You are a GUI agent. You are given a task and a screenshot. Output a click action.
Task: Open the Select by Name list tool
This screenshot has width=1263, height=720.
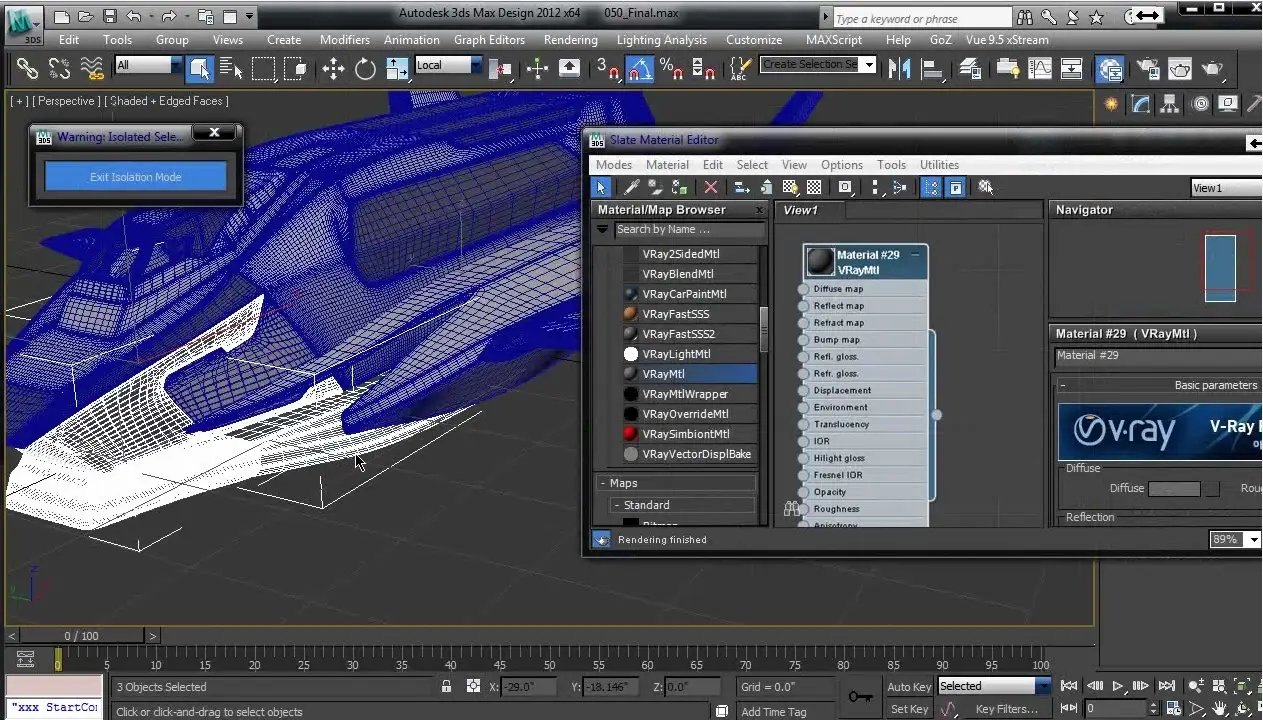pos(232,68)
